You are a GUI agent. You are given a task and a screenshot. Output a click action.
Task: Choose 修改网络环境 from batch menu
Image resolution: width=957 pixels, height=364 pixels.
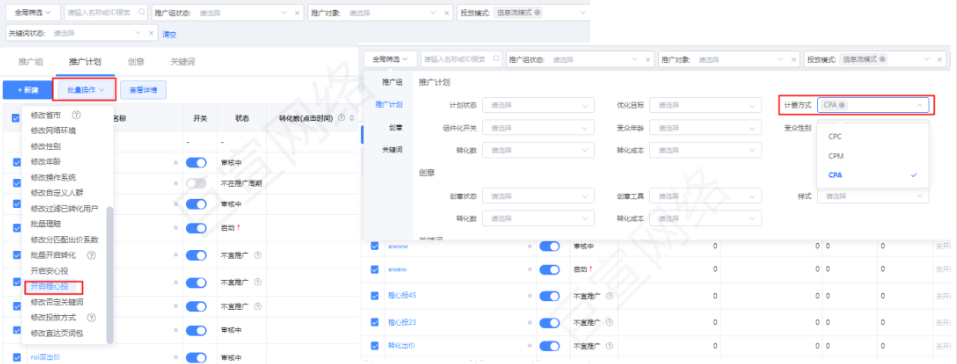tap(53, 130)
